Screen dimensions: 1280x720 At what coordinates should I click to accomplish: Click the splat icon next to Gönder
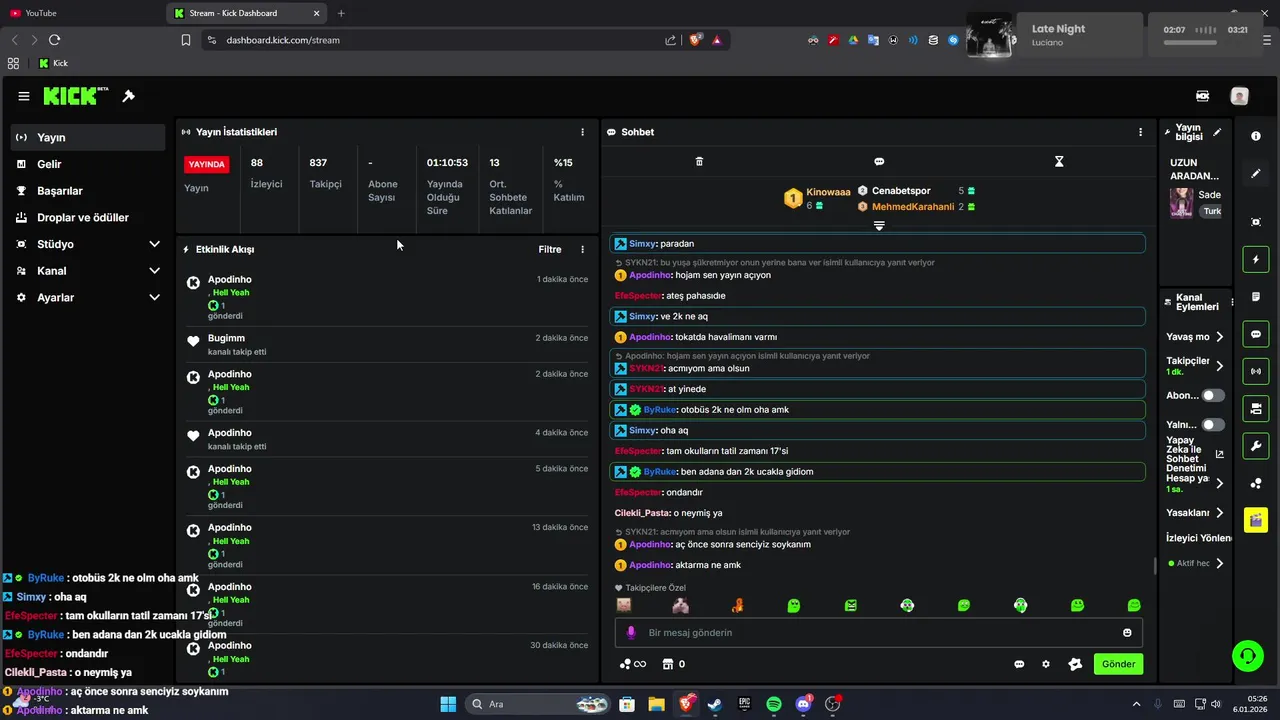tap(1075, 664)
